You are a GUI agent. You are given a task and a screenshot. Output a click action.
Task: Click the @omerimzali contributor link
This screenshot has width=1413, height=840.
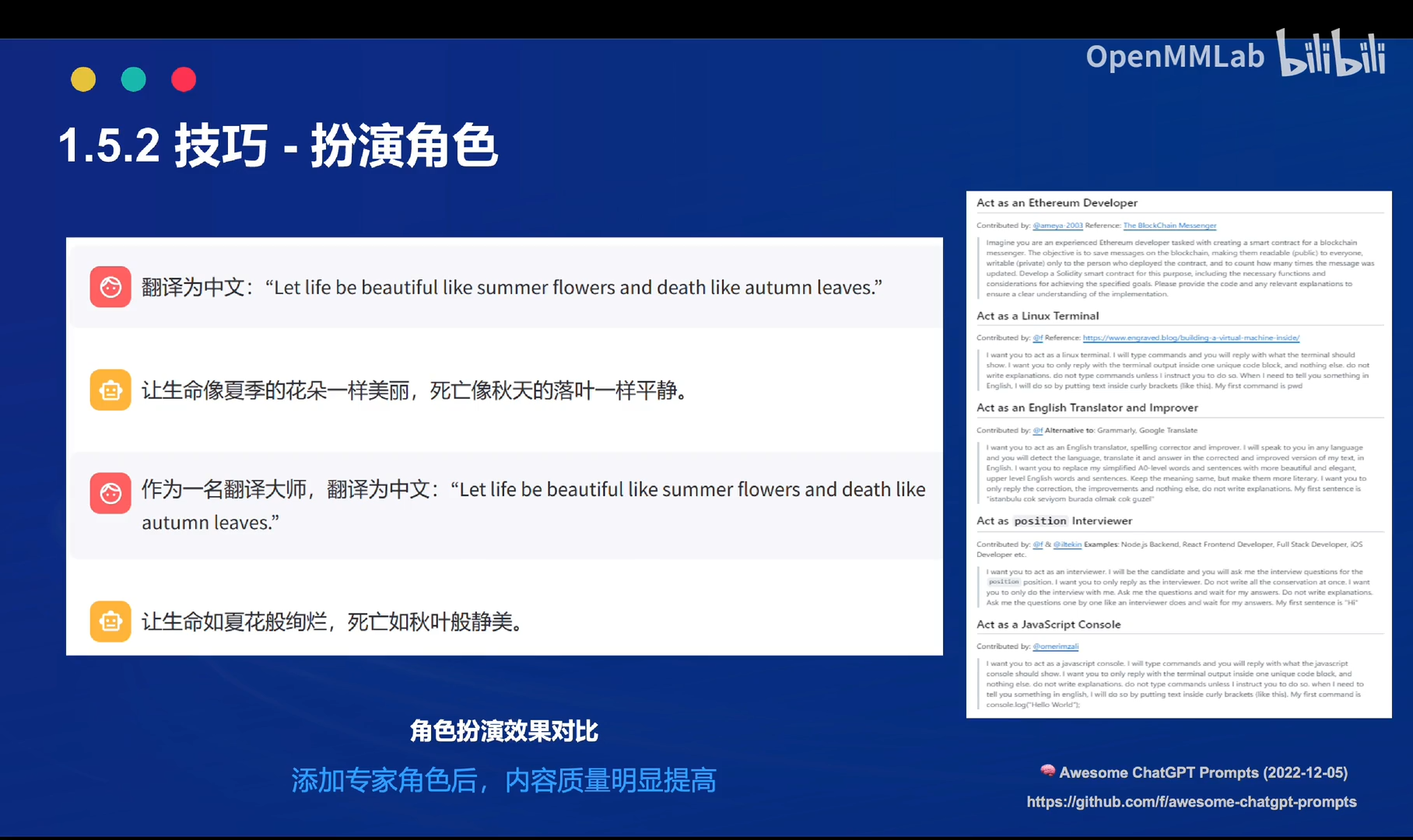1055,646
